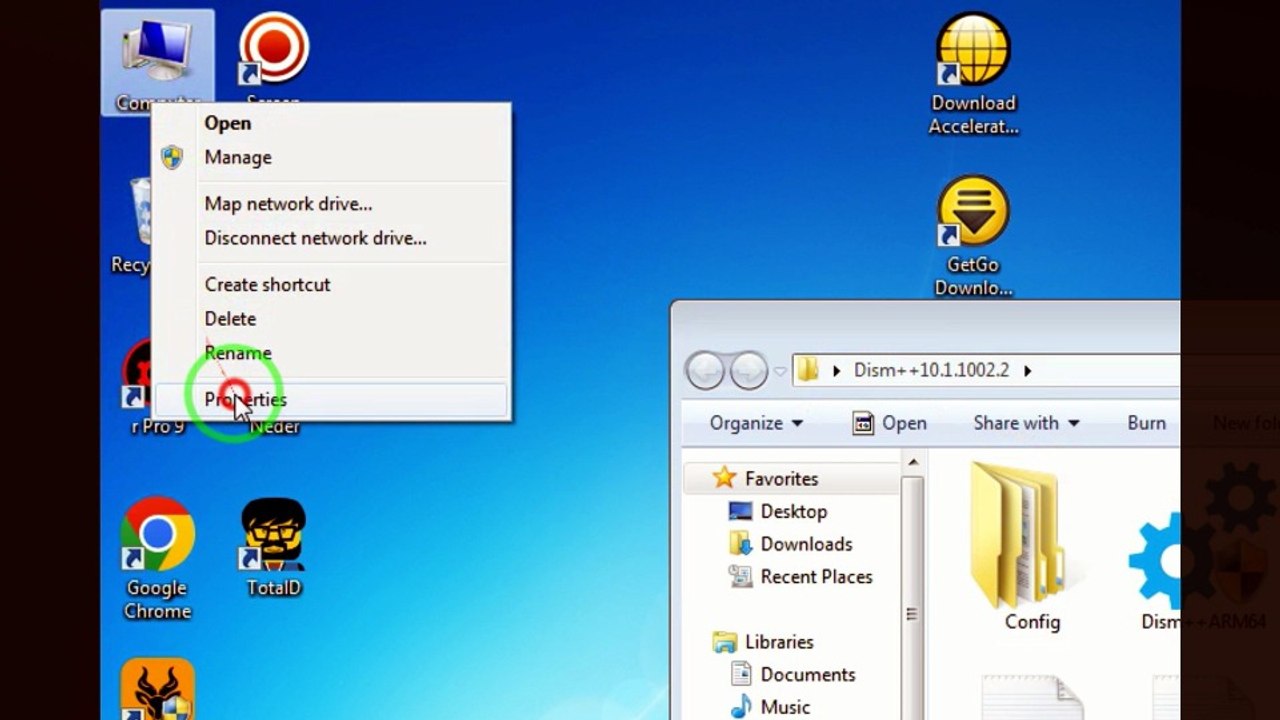The width and height of the screenshot is (1280, 720).
Task: Open the Music library
Action: point(770,707)
